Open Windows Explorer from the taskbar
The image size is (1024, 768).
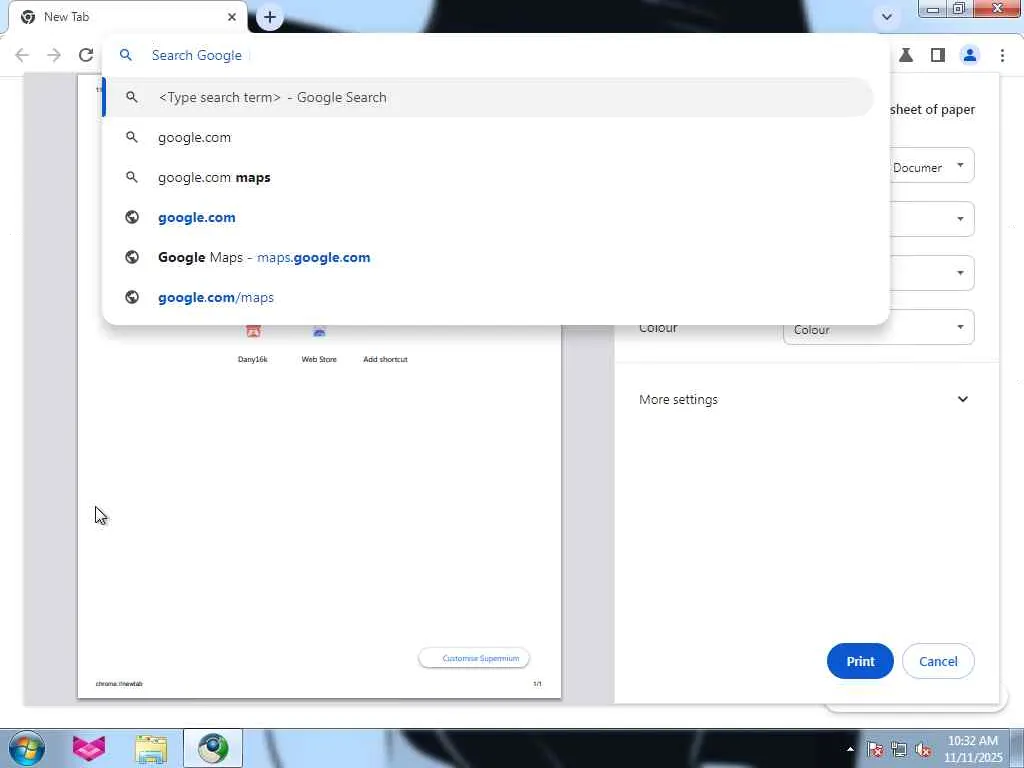[x=151, y=748]
